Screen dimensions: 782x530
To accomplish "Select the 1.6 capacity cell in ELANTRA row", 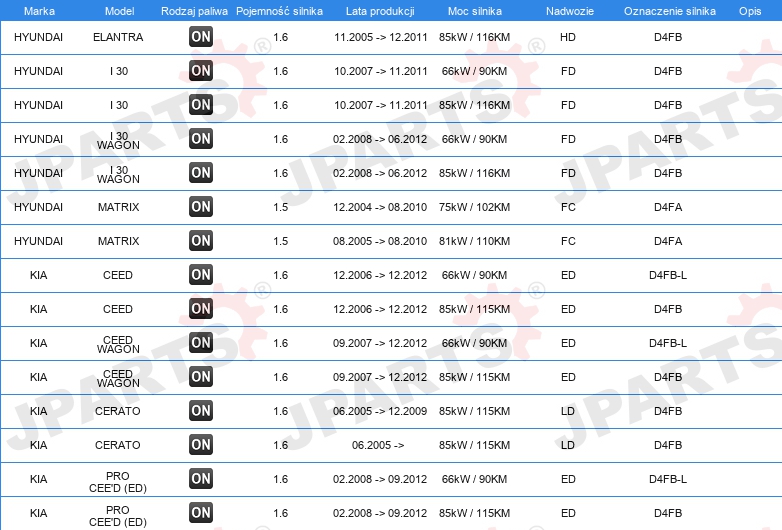I will (280, 37).
